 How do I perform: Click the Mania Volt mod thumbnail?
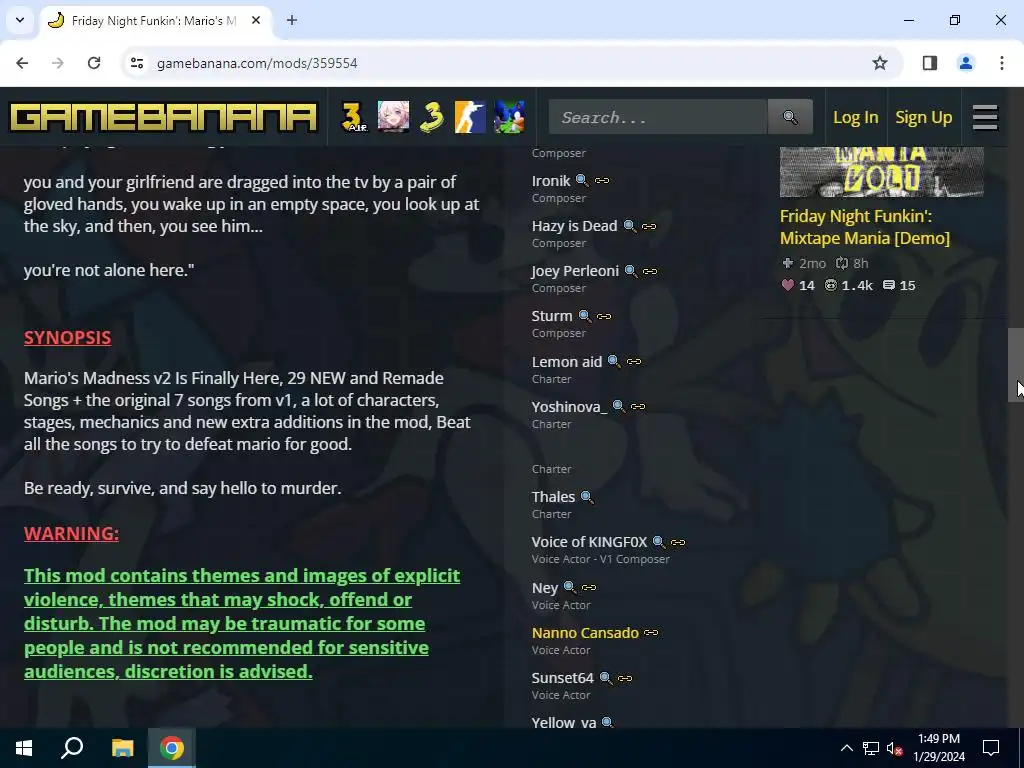[882, 172]
